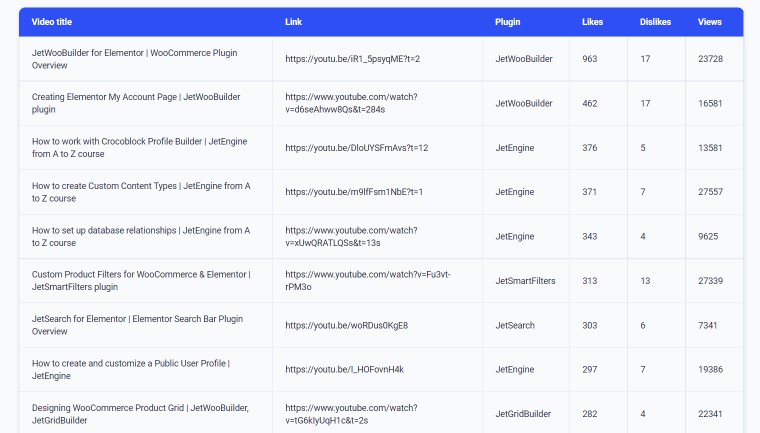Screen dimensions: 760x433
Task: Open the xUwQRATLQSs YouTube watch link
Action: (x=351, y=237)
